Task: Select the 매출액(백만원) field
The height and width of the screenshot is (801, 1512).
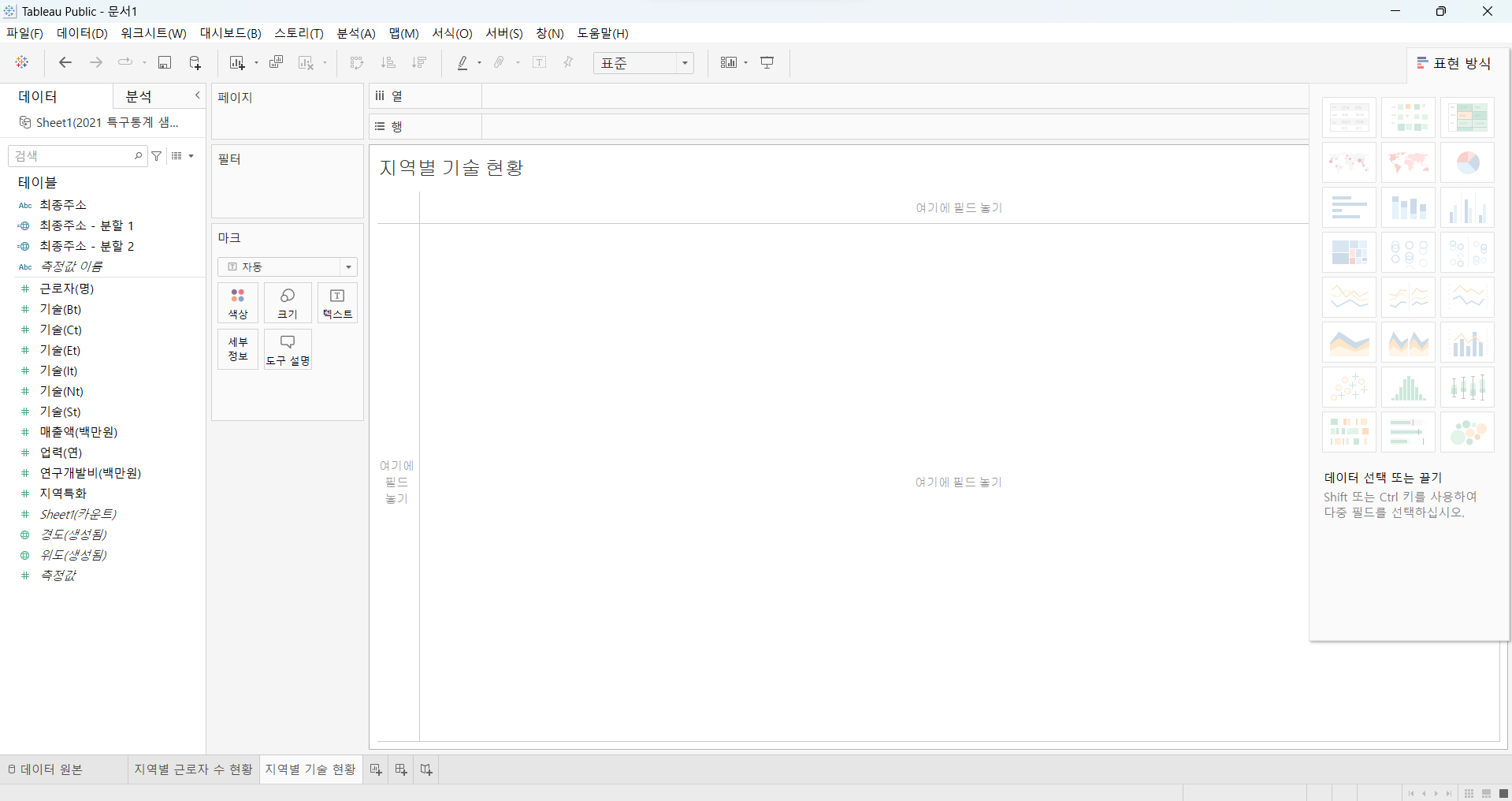Action: click(x=79, y=432)
